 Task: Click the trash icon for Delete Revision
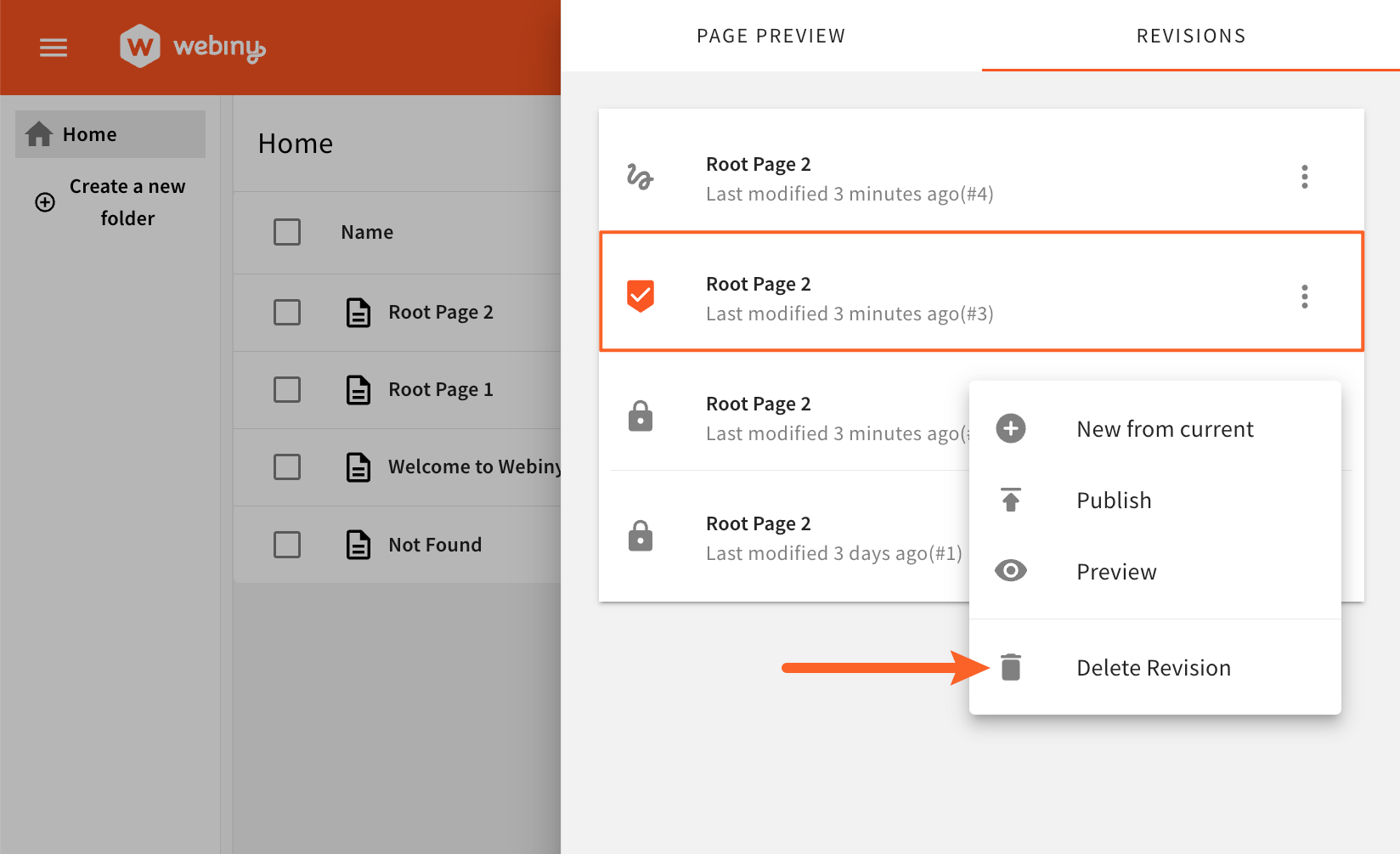click(x=1010, y=668)
